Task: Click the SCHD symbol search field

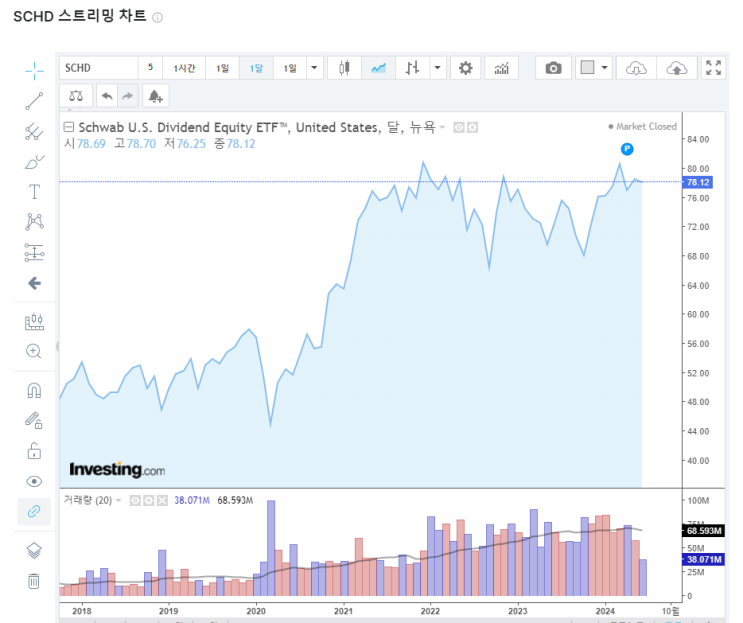Action: pyautogui.click(x=99, y=68)
